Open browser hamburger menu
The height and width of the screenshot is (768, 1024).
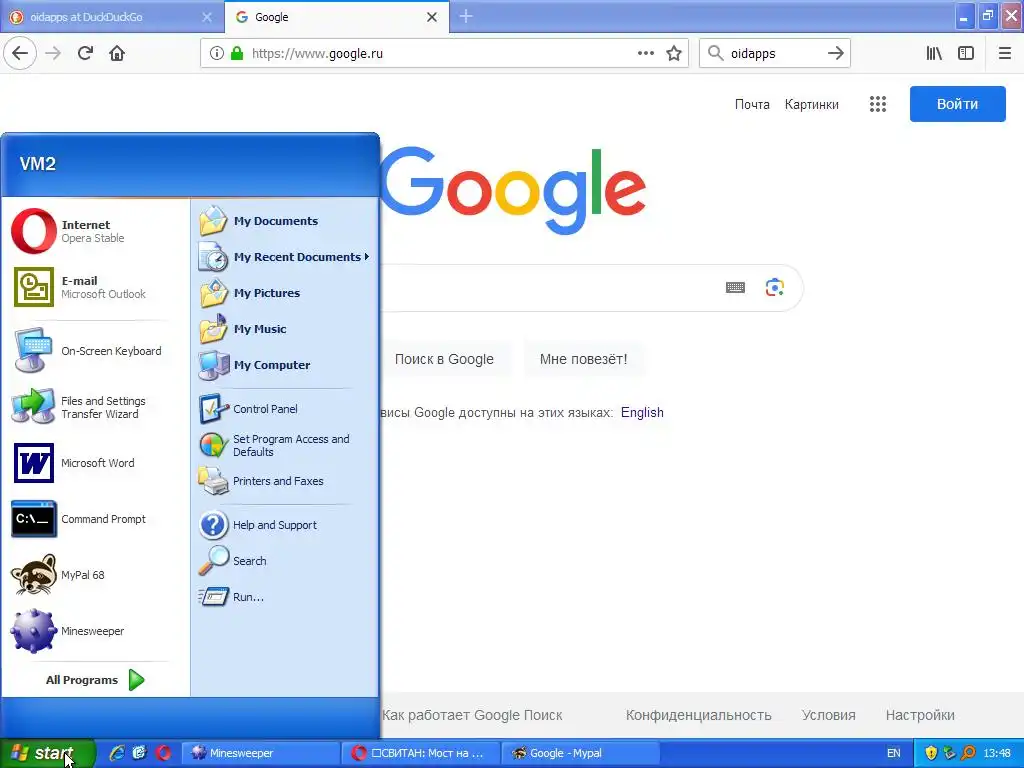pyautogui.click(x=1005, y=54)
